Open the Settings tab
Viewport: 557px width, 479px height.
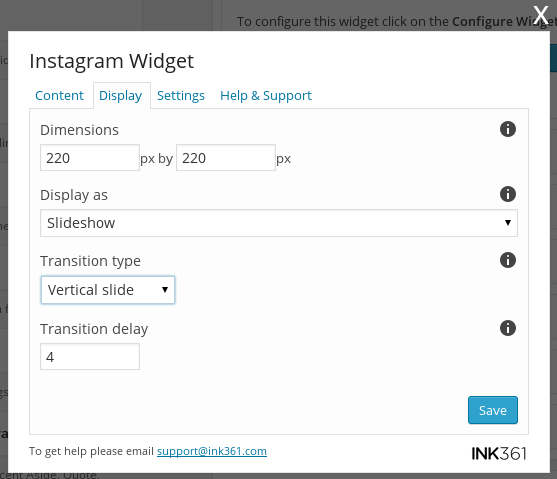(181, 96)
